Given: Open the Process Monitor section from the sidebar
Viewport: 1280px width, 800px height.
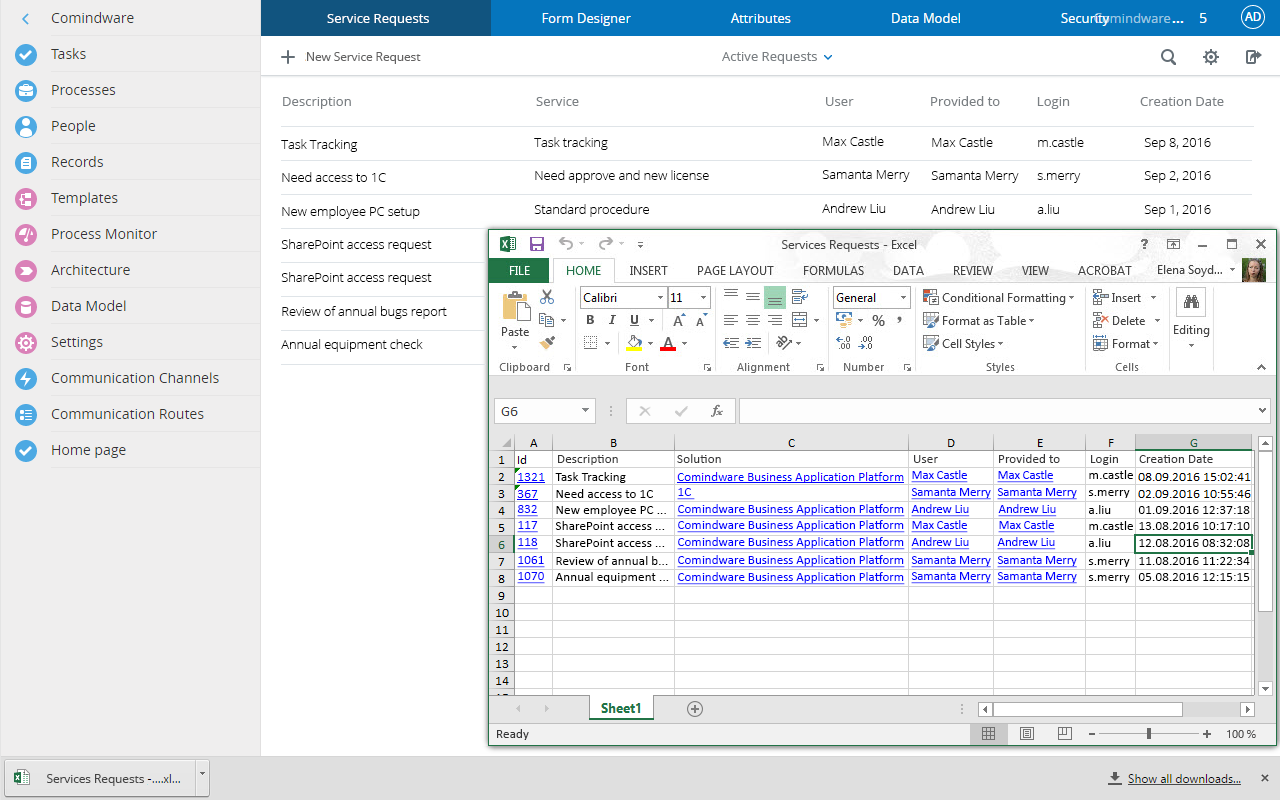Looking at the screenshot, I should 105,234.
